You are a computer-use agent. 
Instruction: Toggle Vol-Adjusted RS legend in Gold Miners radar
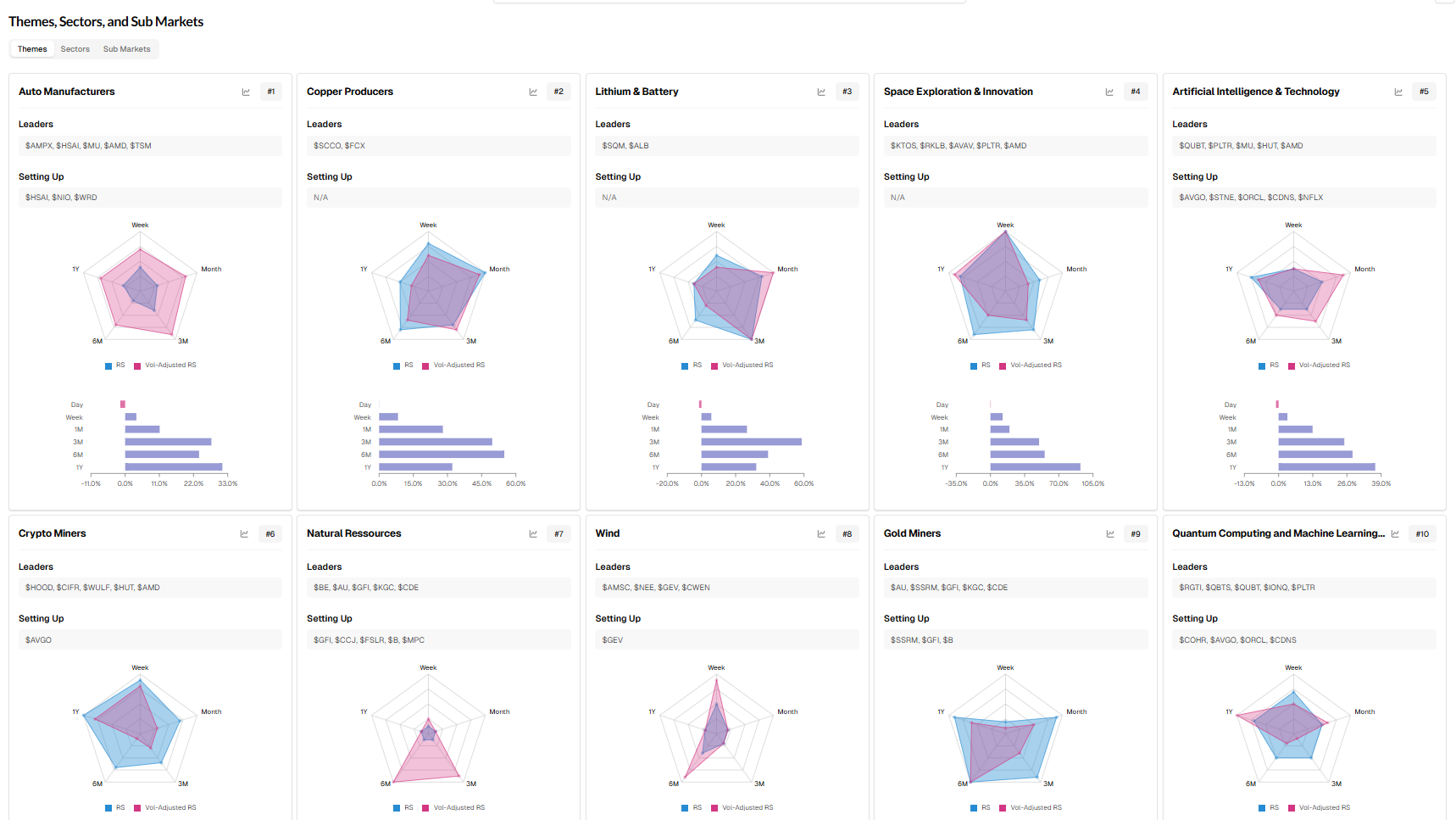[x=1031, y=808]
